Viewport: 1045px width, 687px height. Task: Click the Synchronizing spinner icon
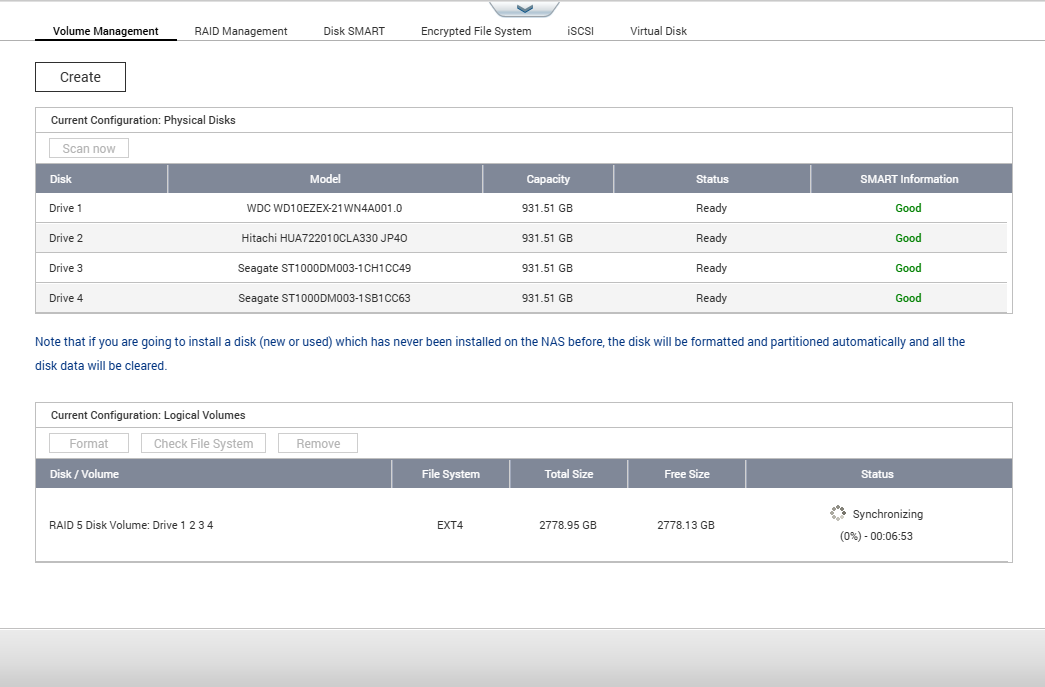click(x=838, y=513)
